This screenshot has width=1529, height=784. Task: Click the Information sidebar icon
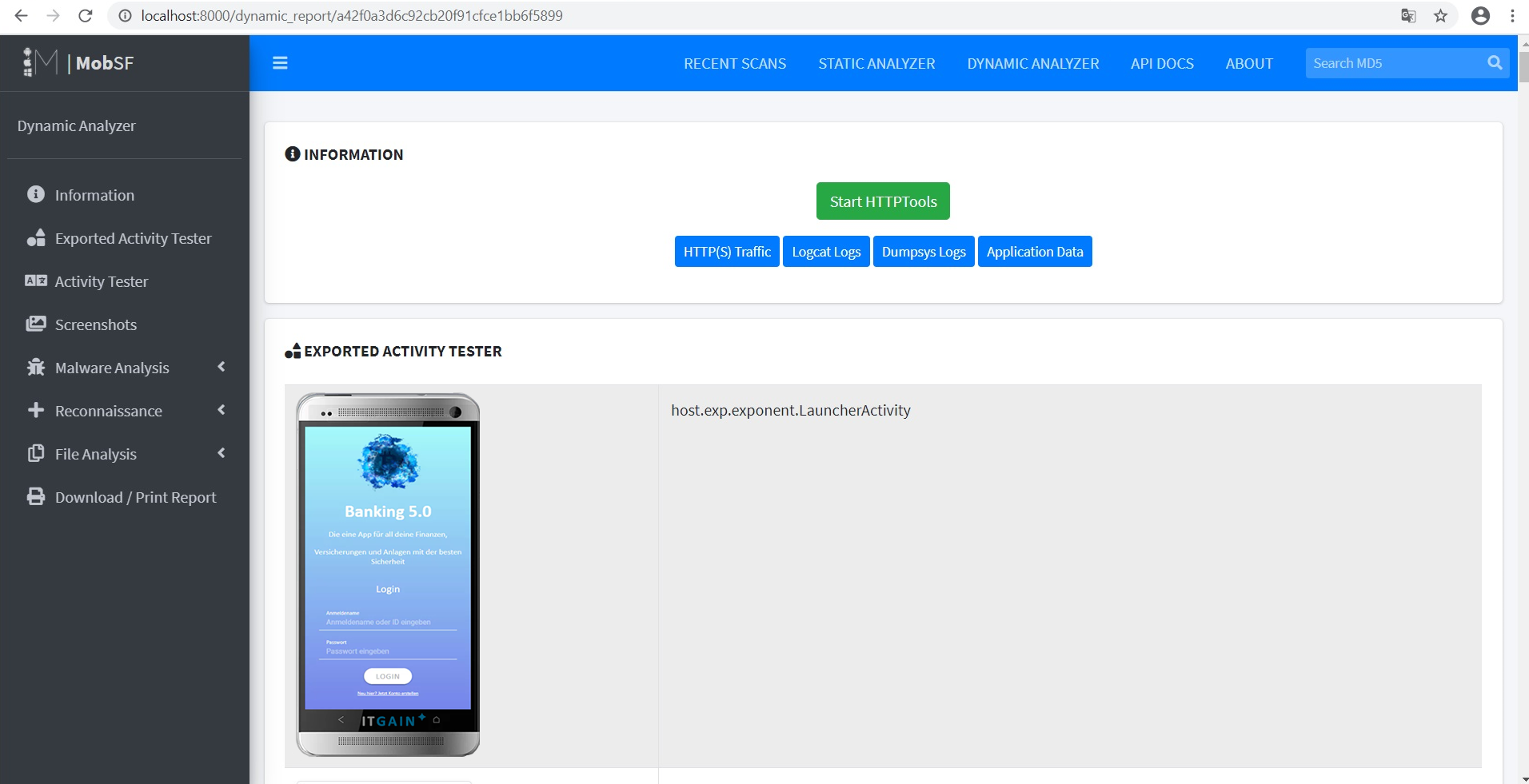tap(36, 194)
